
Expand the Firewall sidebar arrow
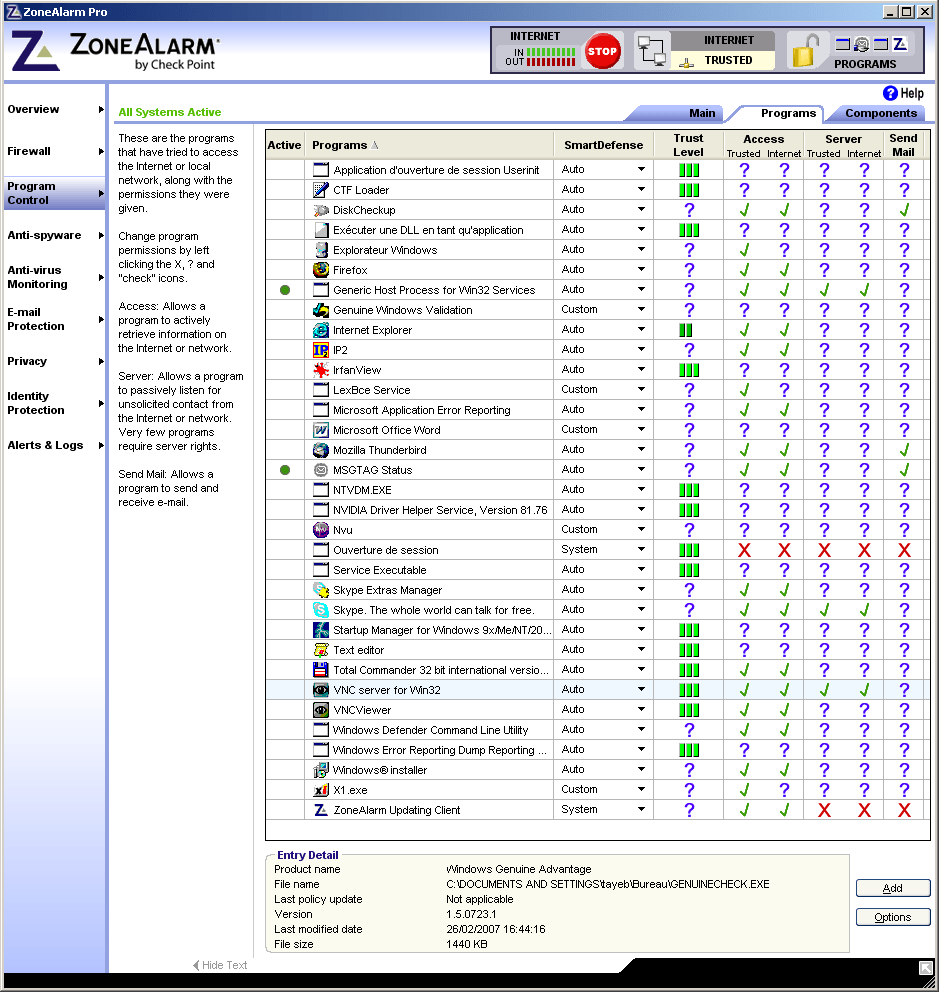101,151
